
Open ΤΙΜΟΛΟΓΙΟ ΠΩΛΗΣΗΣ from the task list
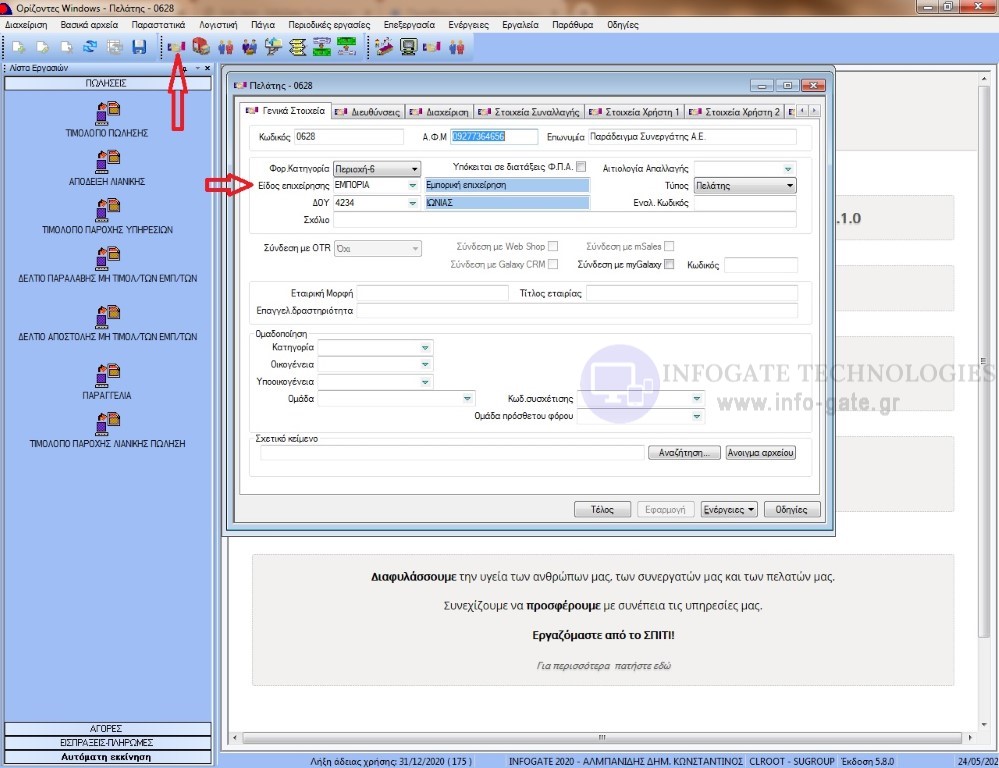(107, 119)
